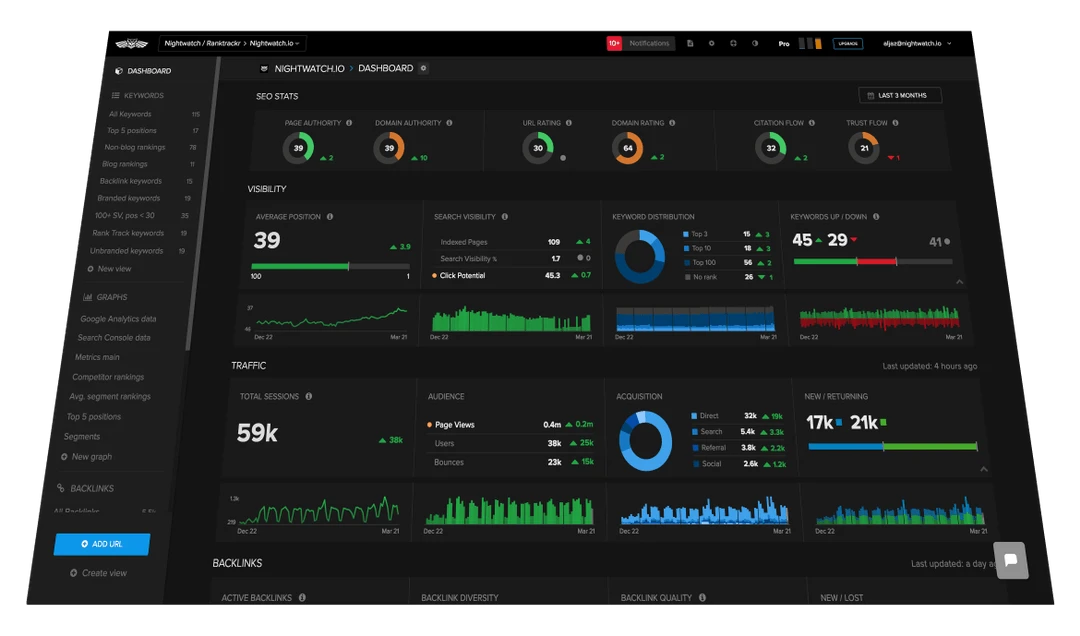Screen dimensions: 1080x636
Task: Click Create view in sidebar
Action: (x=98, y=573)
